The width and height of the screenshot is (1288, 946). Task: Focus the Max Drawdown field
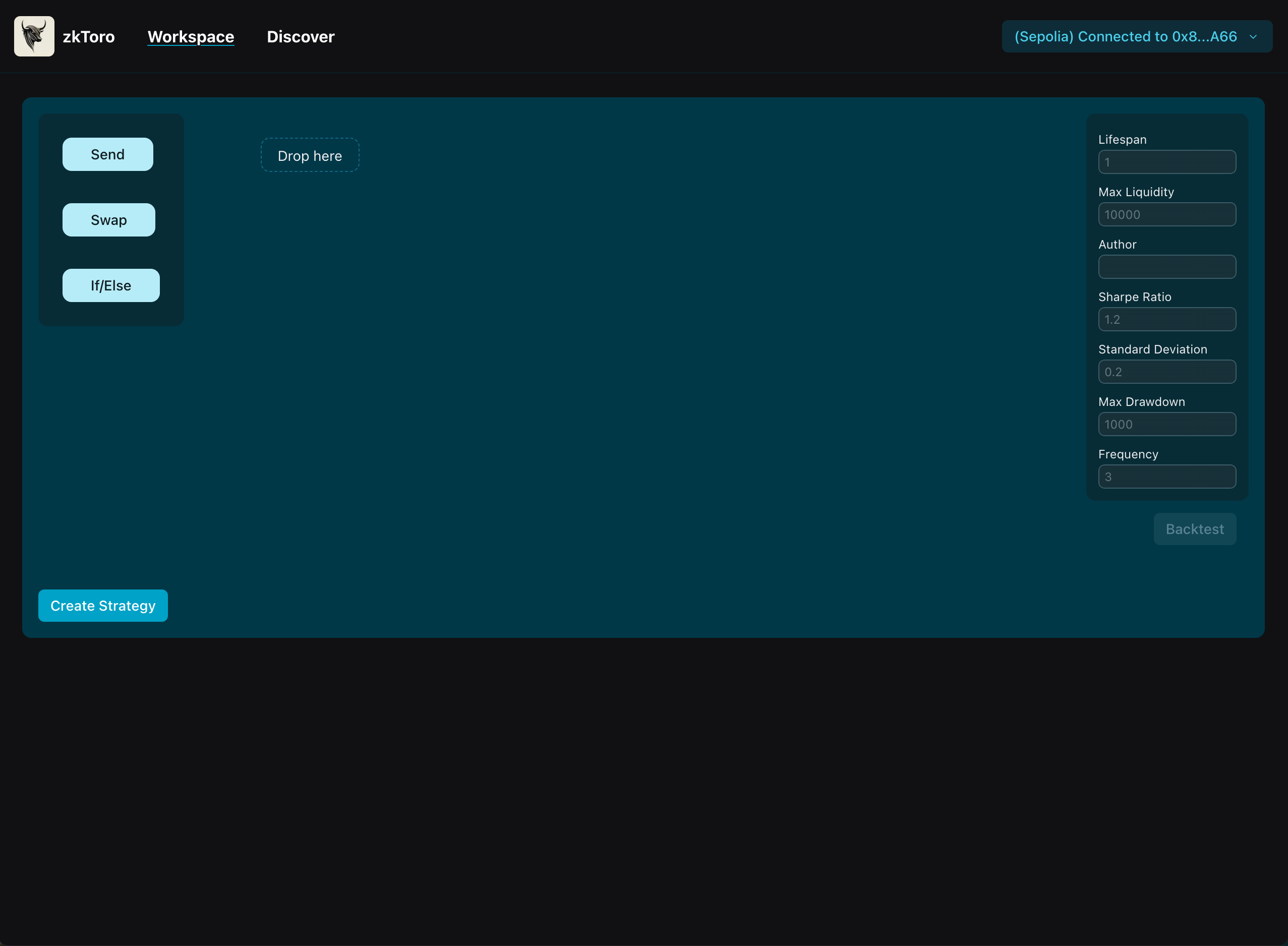point(1166,424)
